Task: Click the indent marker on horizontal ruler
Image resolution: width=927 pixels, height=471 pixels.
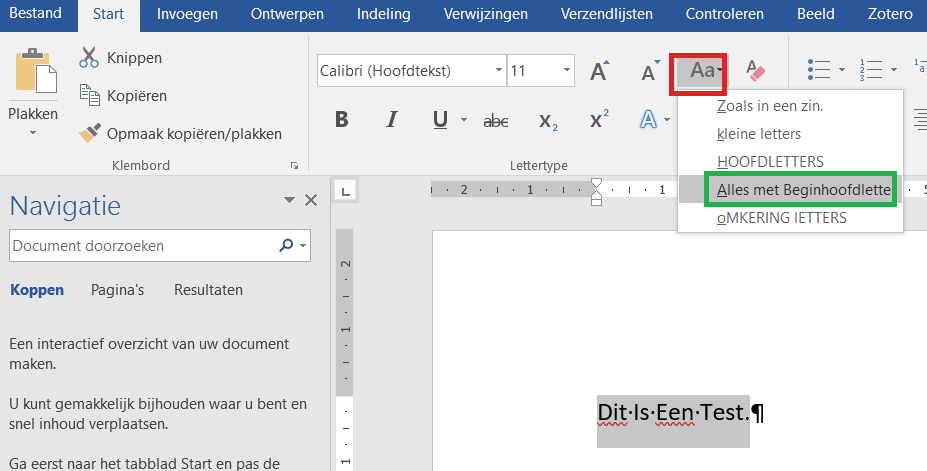Action: click(x=597, y=191)
